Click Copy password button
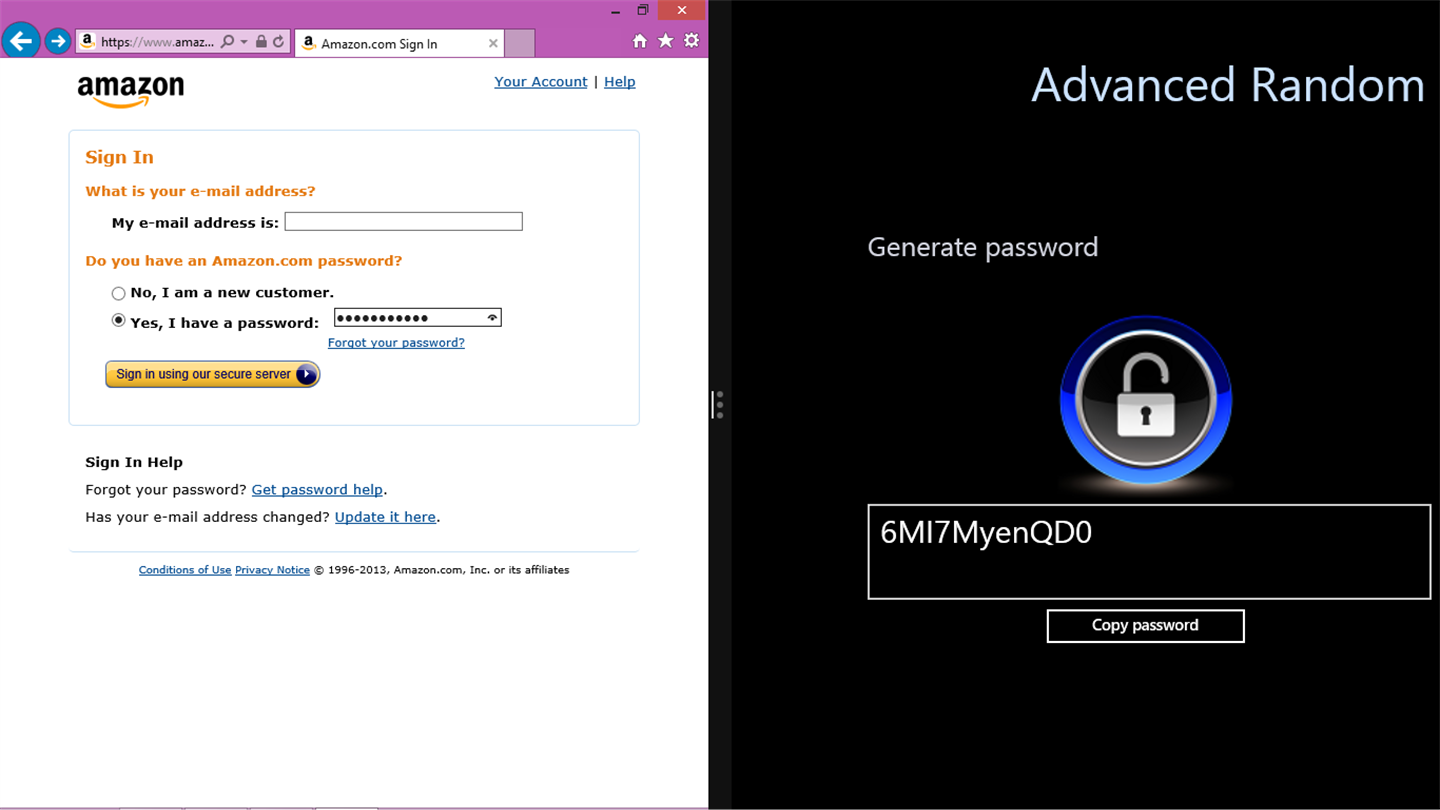The width and height of the screenshot is (1440, 810). (x=1146, y=626)
